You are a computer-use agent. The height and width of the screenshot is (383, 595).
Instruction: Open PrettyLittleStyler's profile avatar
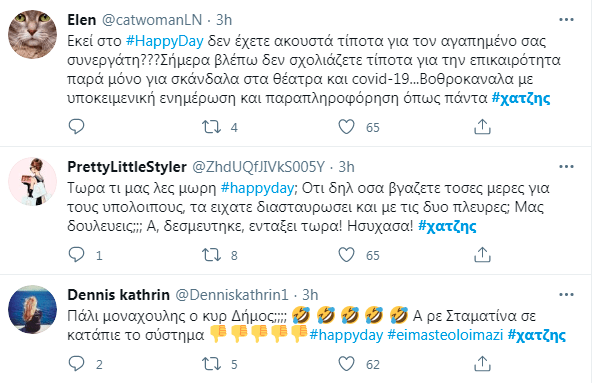click(x=33, y=181)
